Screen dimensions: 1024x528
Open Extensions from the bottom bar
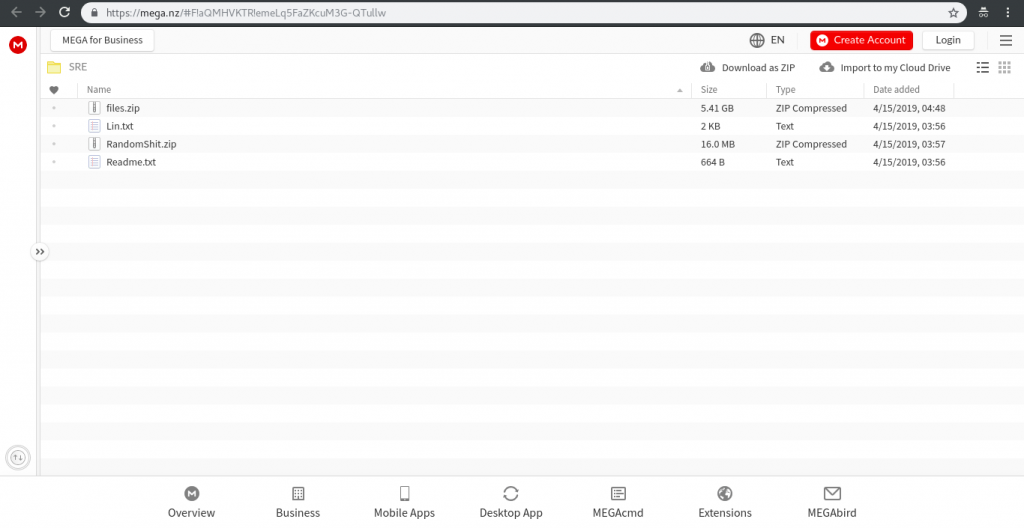click(725, 503)
